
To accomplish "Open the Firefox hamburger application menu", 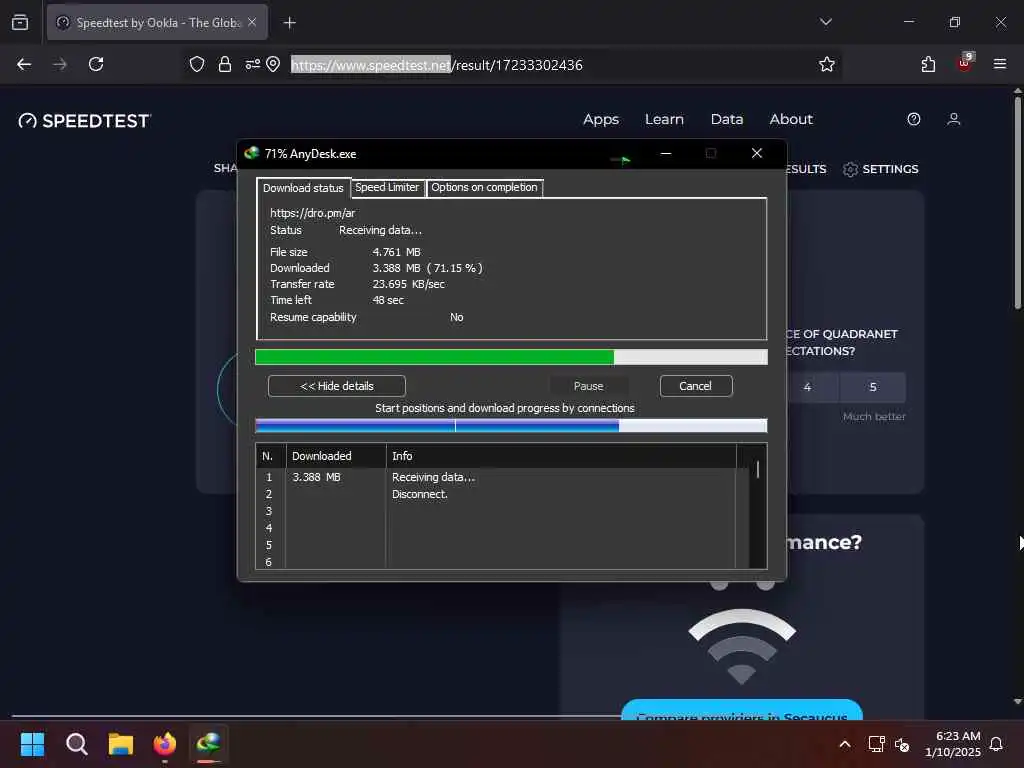I will pyautogui.click(x=1000, y=64).
